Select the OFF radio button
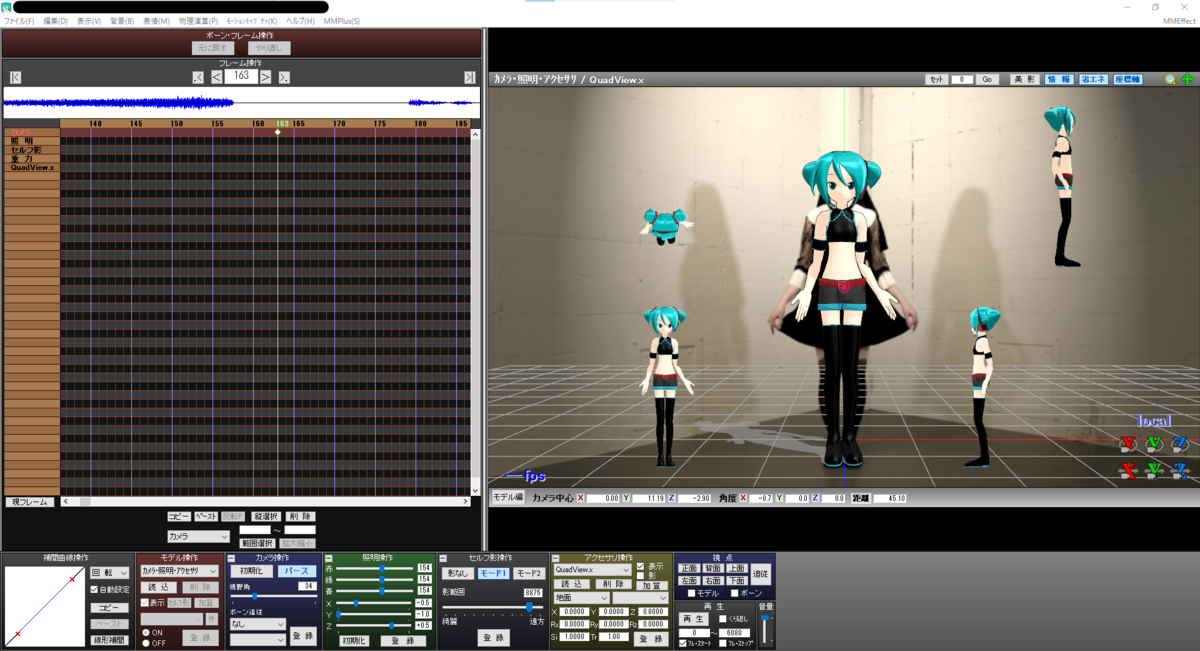This screenshot has width=1200, height=651. 145,643
